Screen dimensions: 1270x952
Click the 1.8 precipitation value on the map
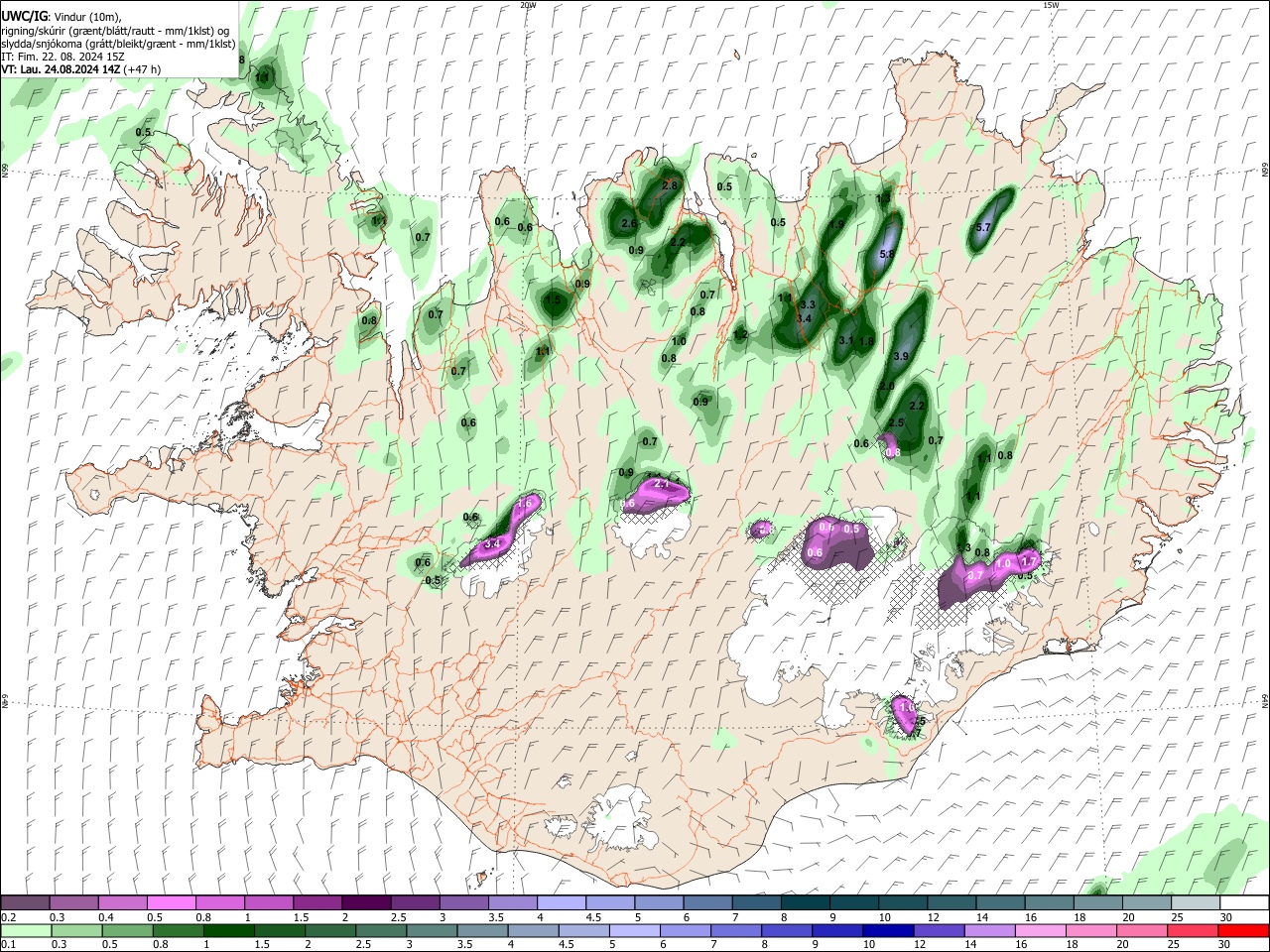click(x=865, y=341)
